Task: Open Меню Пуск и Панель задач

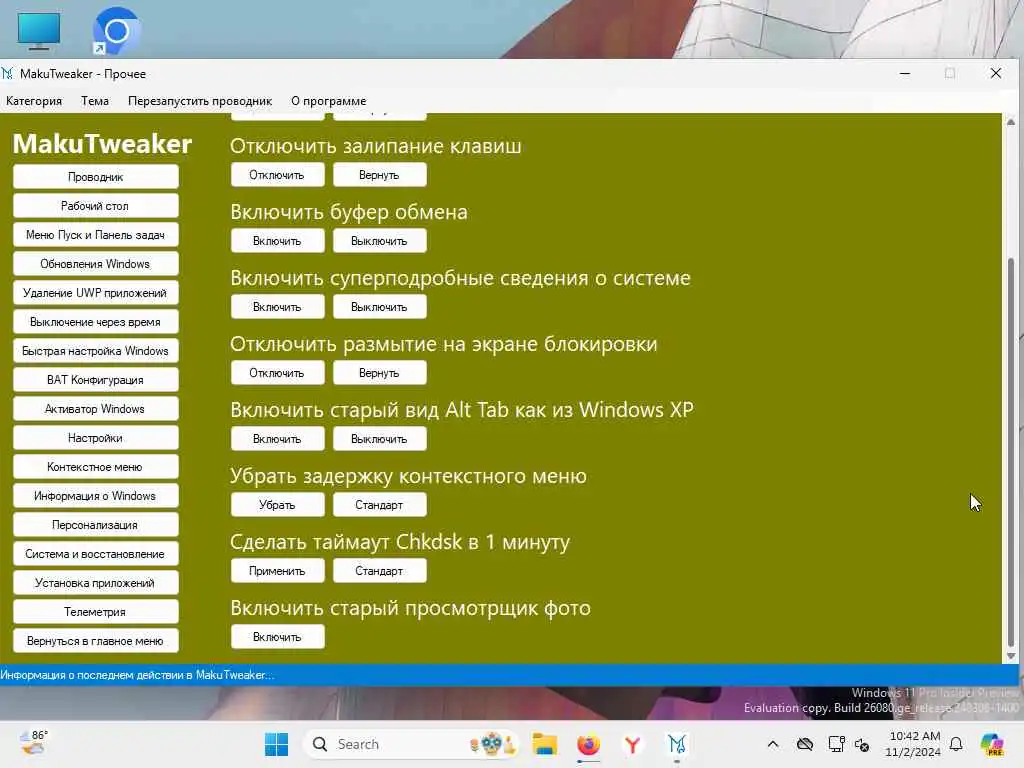Action: (x=95, y=235)
